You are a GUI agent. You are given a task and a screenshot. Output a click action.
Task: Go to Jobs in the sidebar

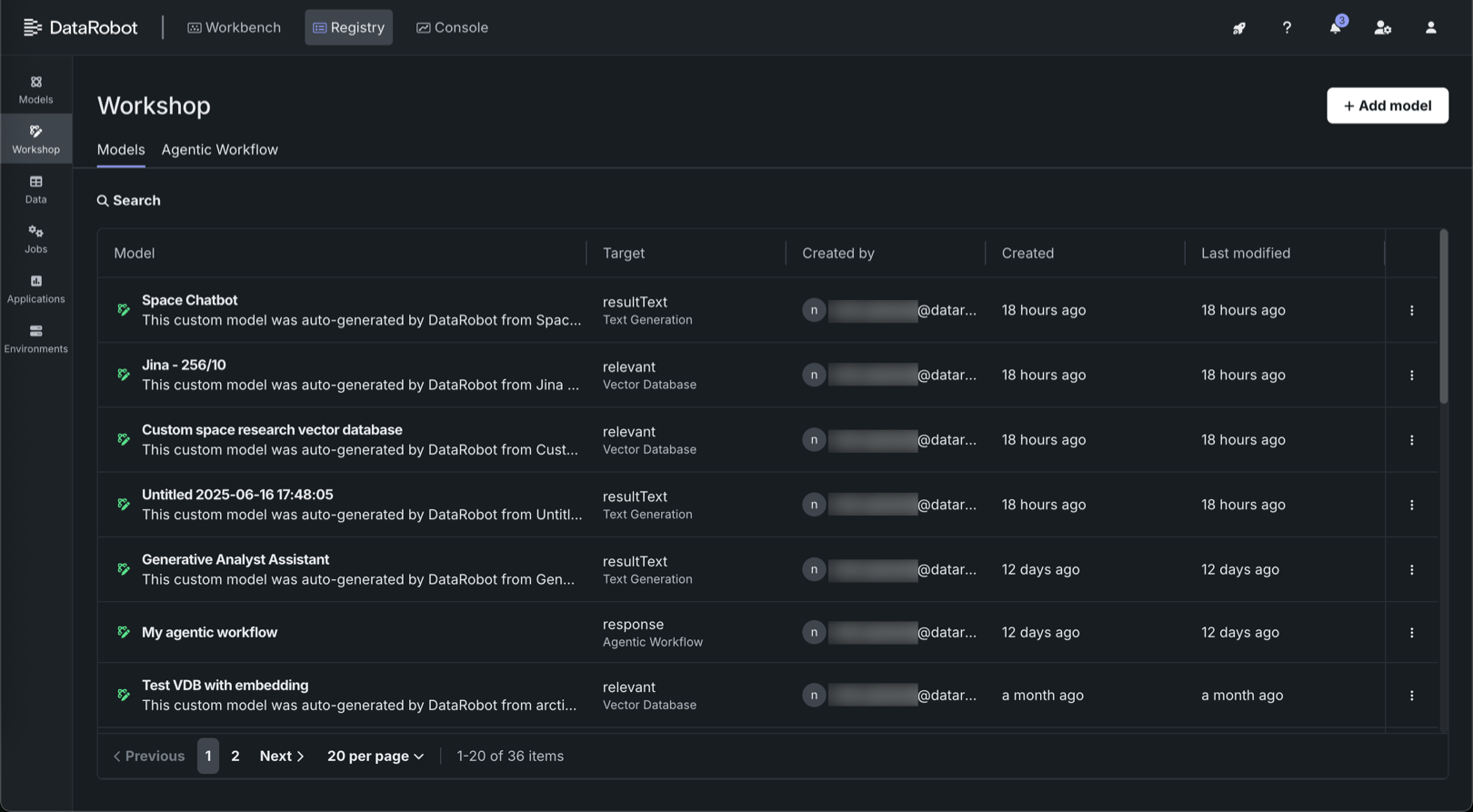35,239
